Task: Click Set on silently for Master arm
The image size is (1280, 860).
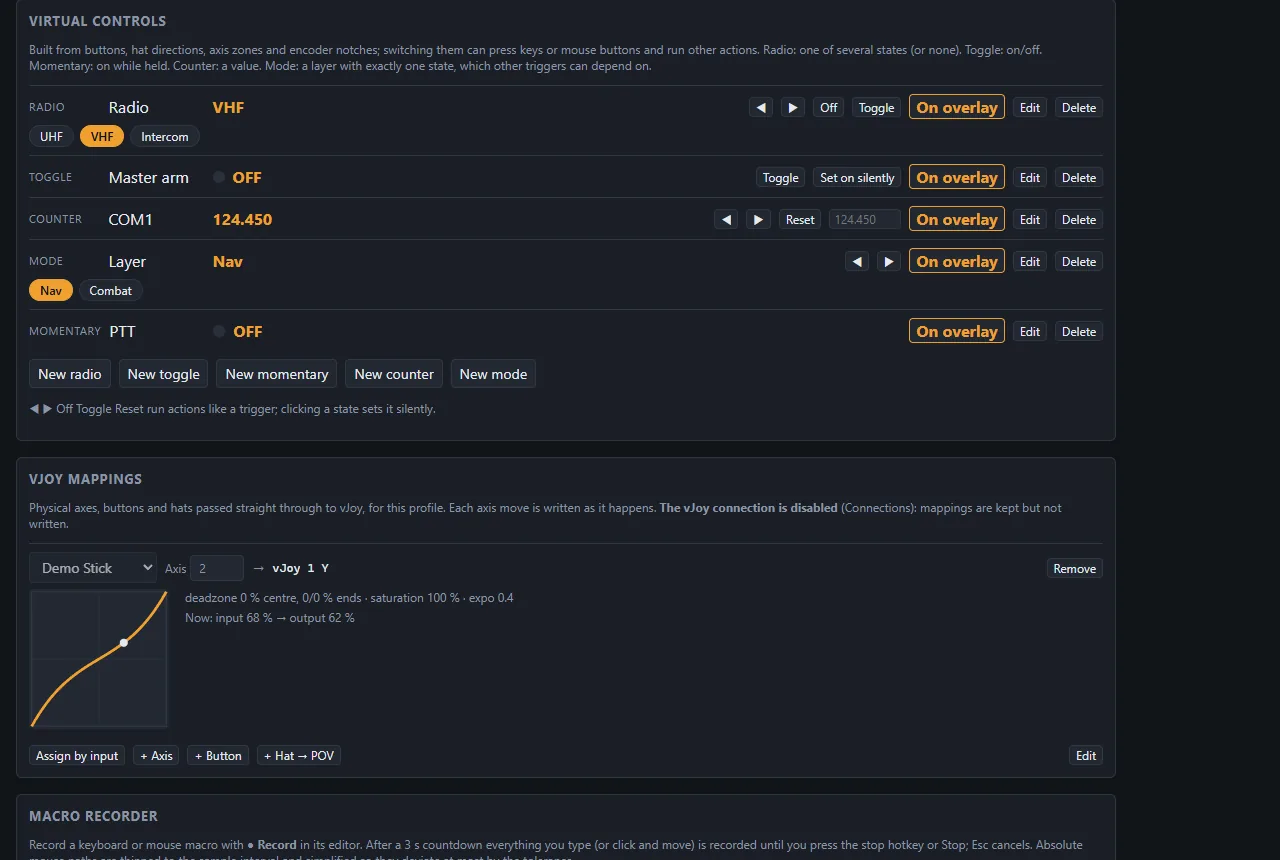Action: pyautogui.click(x=857, y=177)
